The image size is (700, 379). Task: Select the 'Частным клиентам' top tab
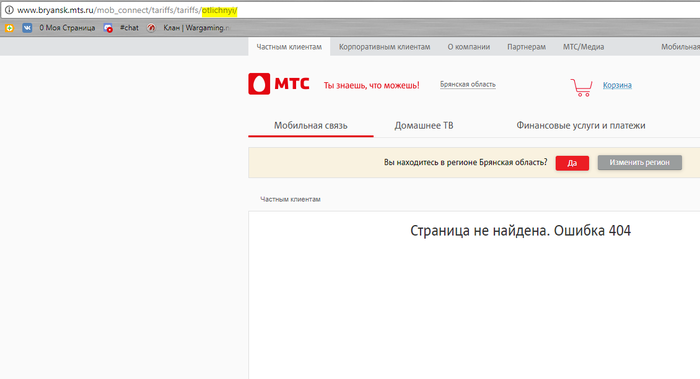[x=289, y=47]
